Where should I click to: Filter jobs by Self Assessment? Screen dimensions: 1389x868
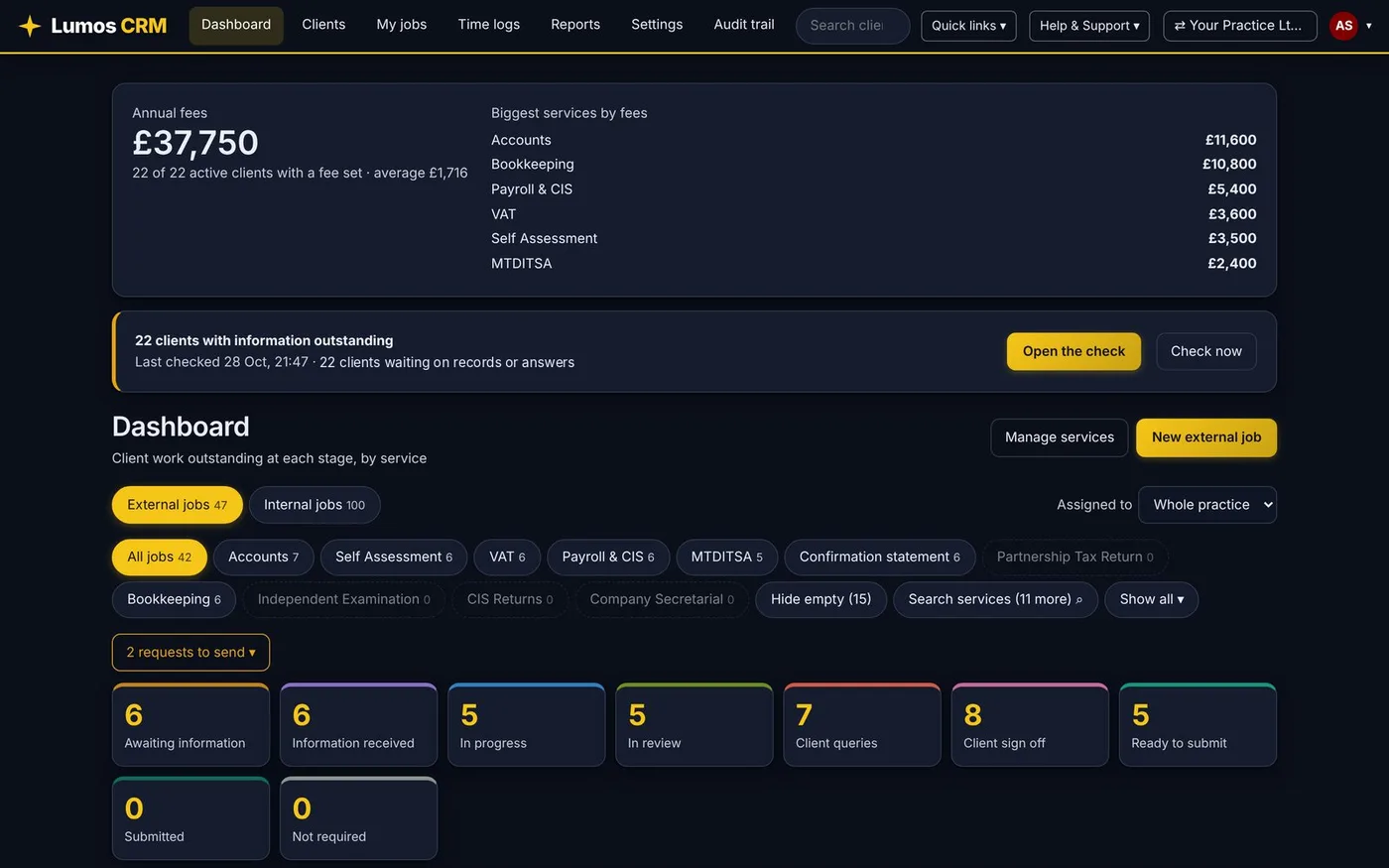tap(394, 558)
